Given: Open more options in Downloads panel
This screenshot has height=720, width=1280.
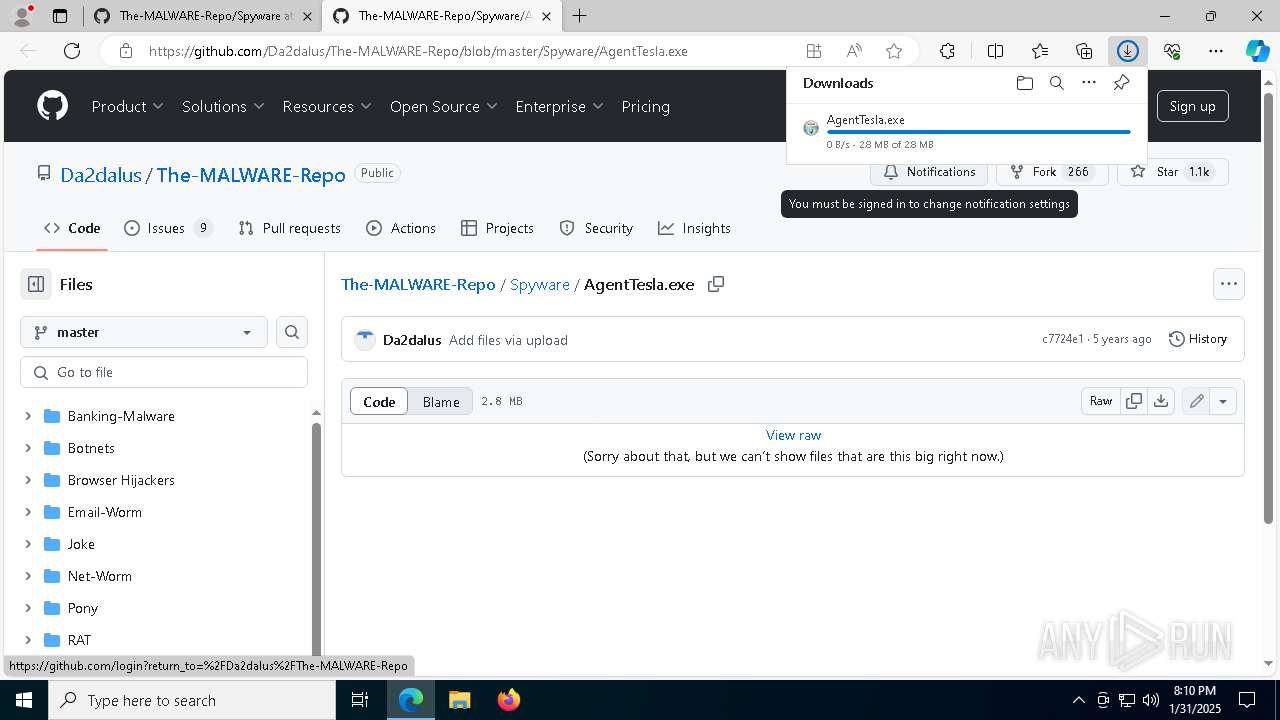Looking at the screenshot, I should tap(1089, 83).
